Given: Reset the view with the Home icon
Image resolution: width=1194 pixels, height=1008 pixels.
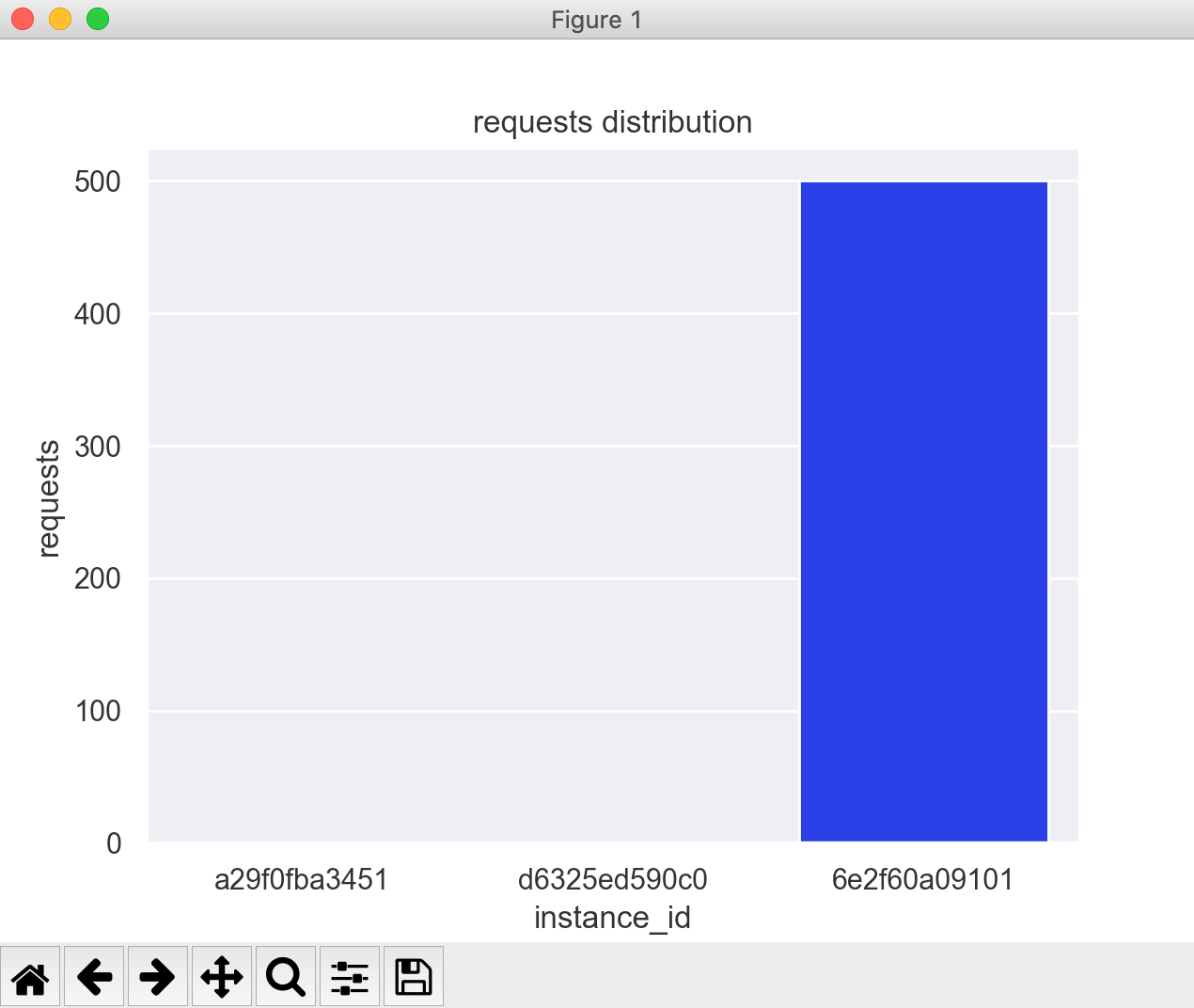Looking at the screenshot, I should tap(30, 977).
